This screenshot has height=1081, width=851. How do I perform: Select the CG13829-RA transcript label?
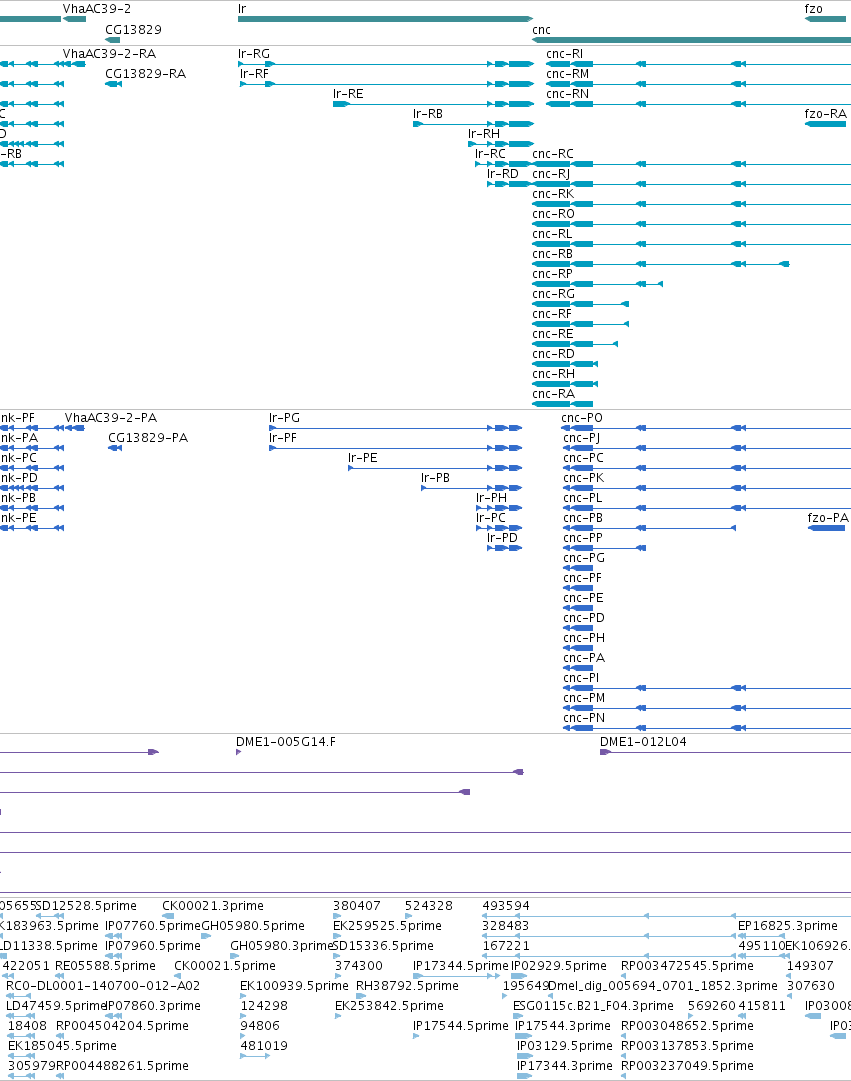pyautogui.click(x=145, y=74)
